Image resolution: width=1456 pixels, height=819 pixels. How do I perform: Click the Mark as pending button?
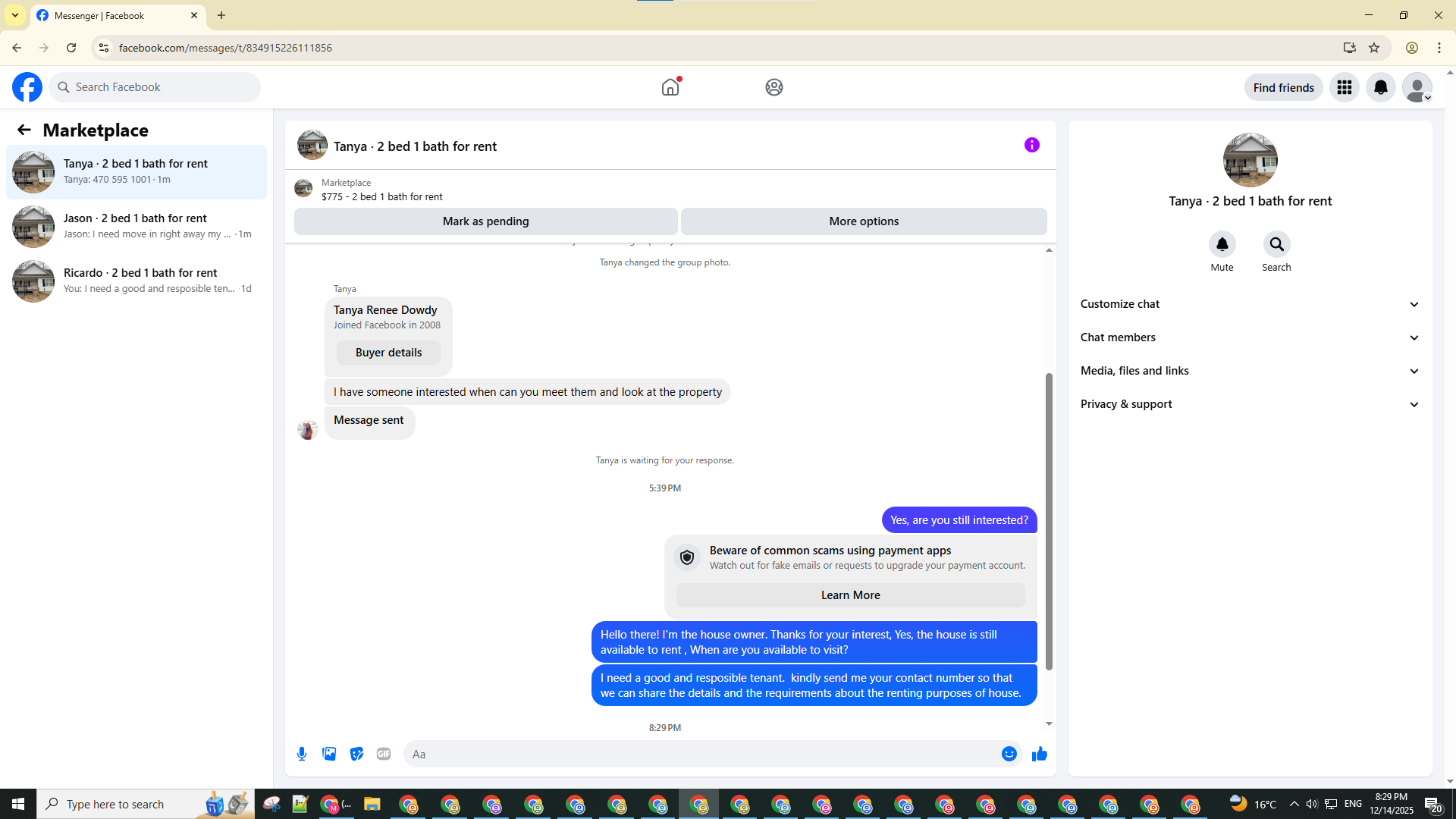click(485, 221)
